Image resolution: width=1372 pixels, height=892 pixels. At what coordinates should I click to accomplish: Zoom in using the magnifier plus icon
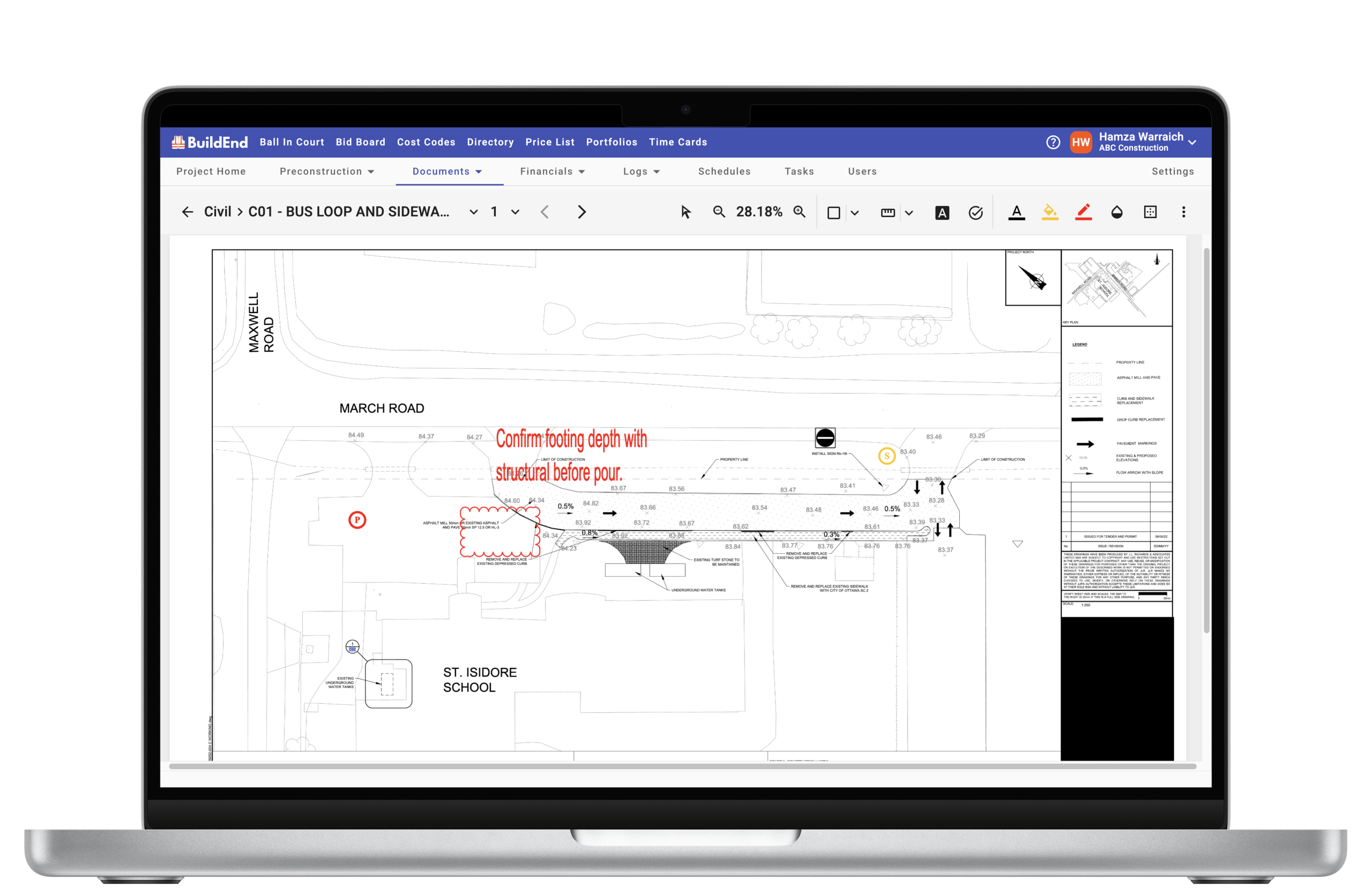coord(799,212)
